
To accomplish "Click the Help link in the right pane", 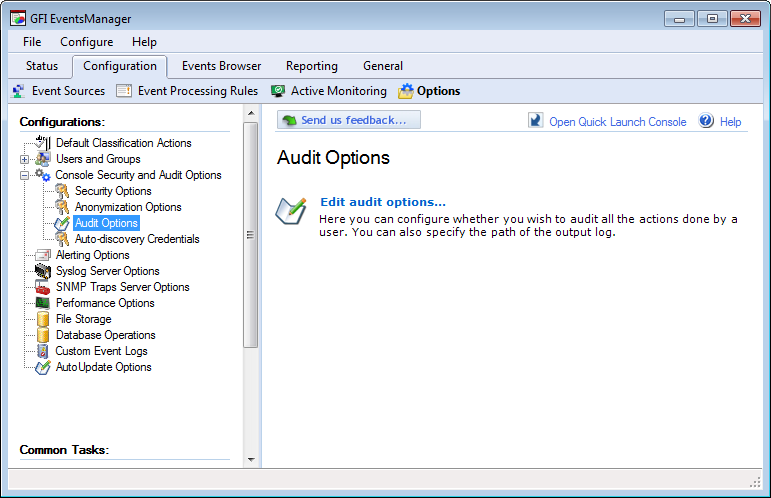I will coord(730,122).
